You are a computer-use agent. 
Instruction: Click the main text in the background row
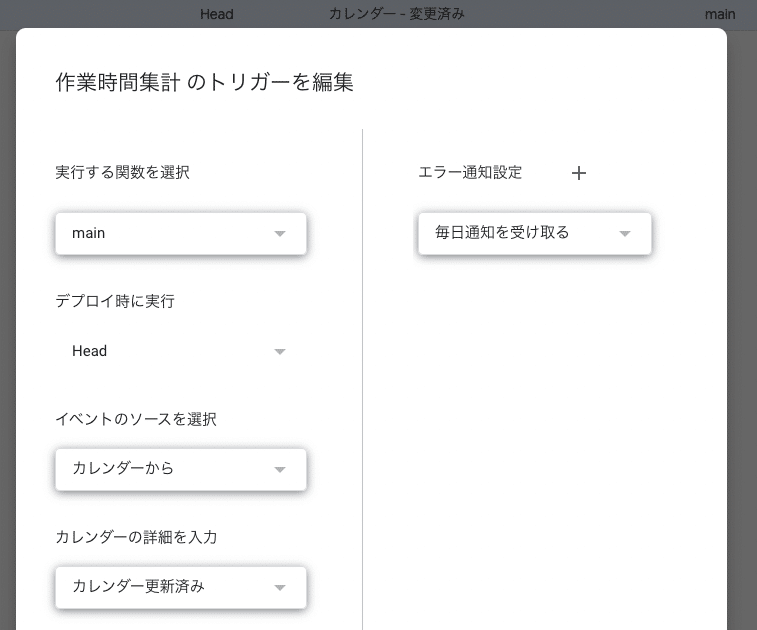pyautogui.click(x=720, y=14)
